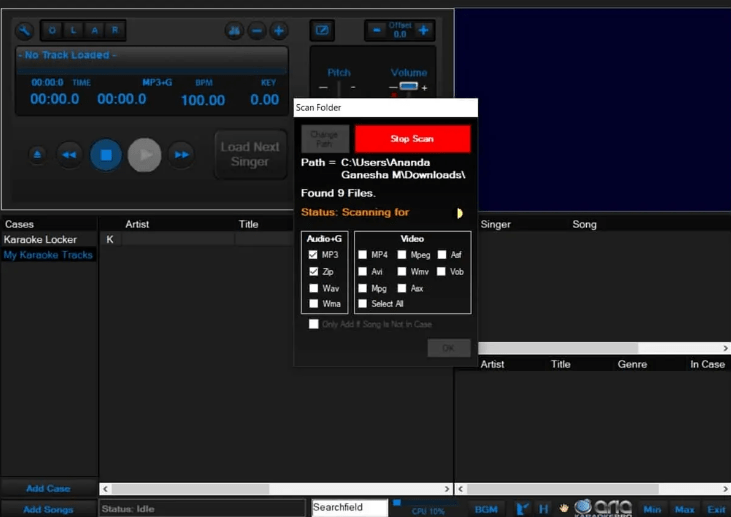Click the red Stop Scan button
The width and height of the screenshot is (731, 517).
pyautogui.click(x=412, y=139)
